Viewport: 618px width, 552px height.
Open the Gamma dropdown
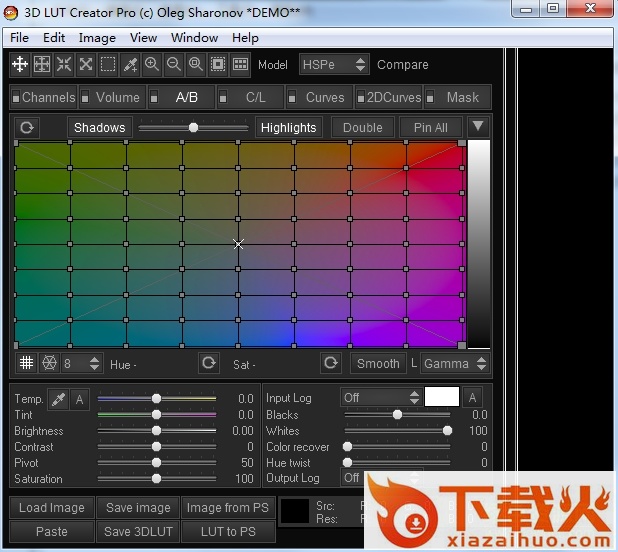coord(455,363)
